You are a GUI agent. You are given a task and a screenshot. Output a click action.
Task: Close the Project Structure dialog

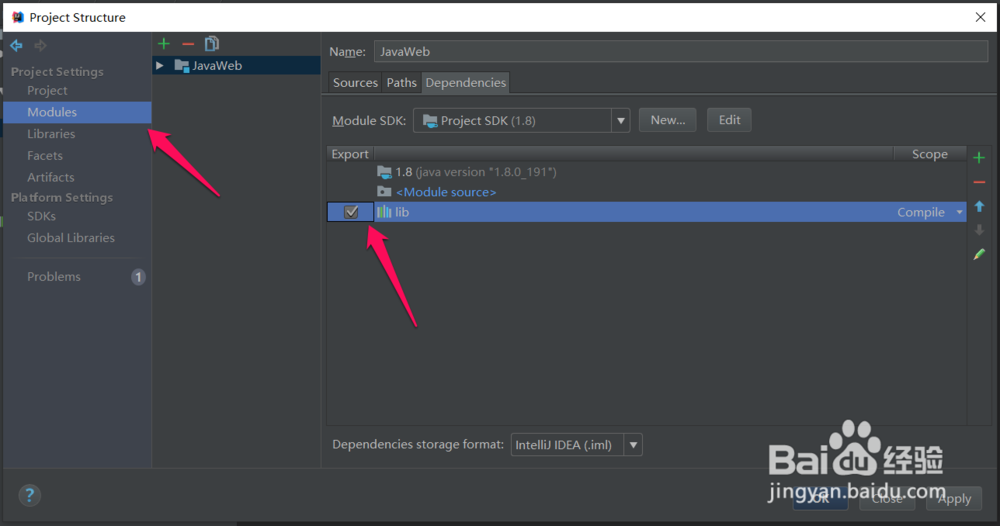[980, 17]
